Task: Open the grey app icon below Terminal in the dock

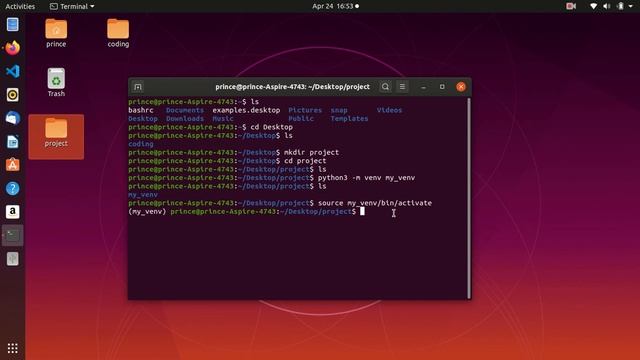Action: click(13, 259)
